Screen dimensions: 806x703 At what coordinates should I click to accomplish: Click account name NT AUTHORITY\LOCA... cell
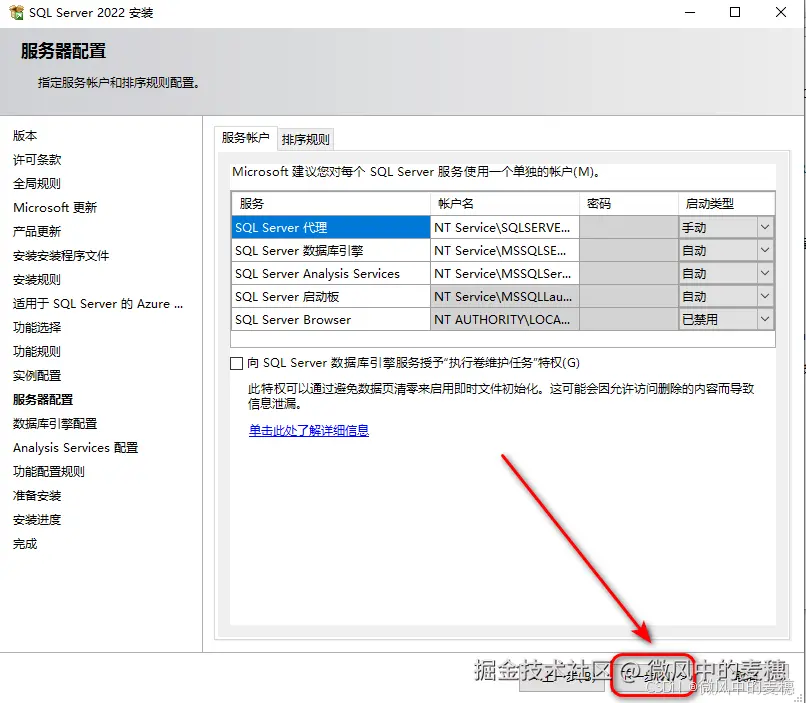(505, 320)
